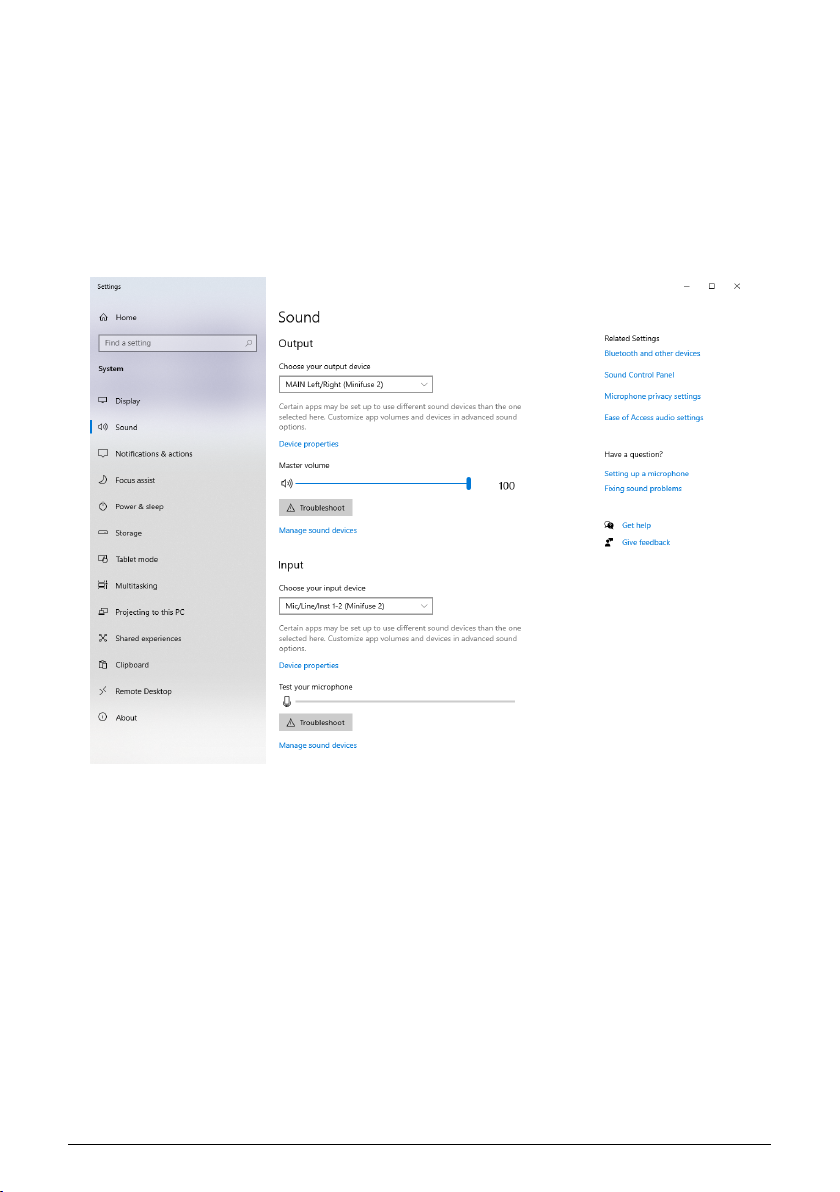Open Device properties under Input

[309, 665]
